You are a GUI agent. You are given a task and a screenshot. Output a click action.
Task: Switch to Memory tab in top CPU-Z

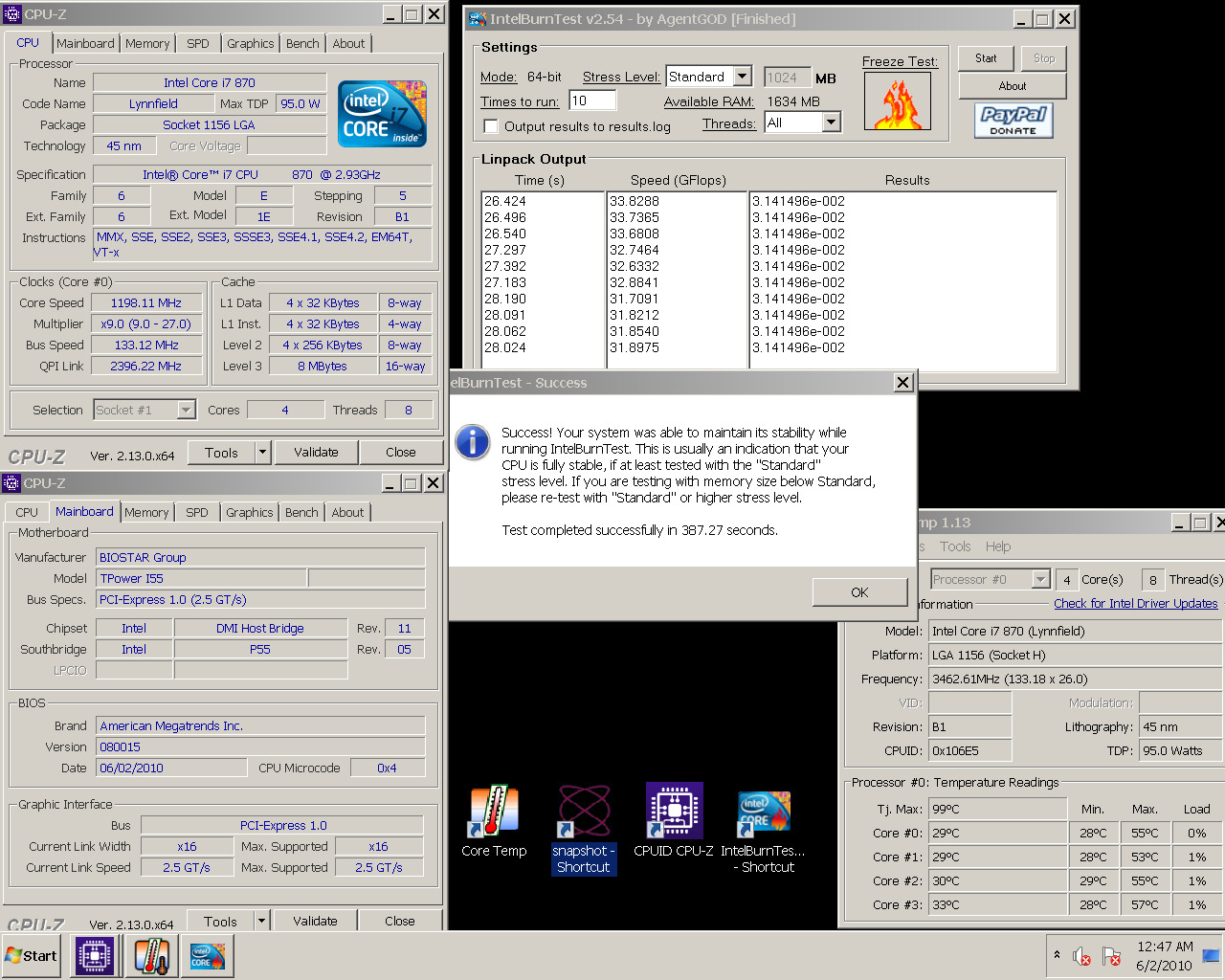point(147,43)
